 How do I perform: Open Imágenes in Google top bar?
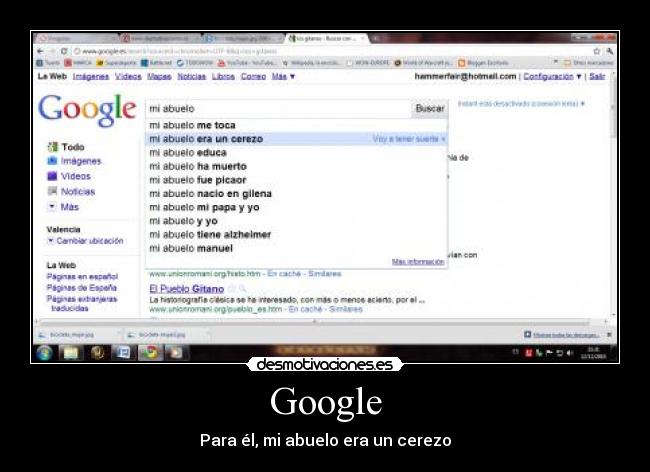tap(91, 77)
